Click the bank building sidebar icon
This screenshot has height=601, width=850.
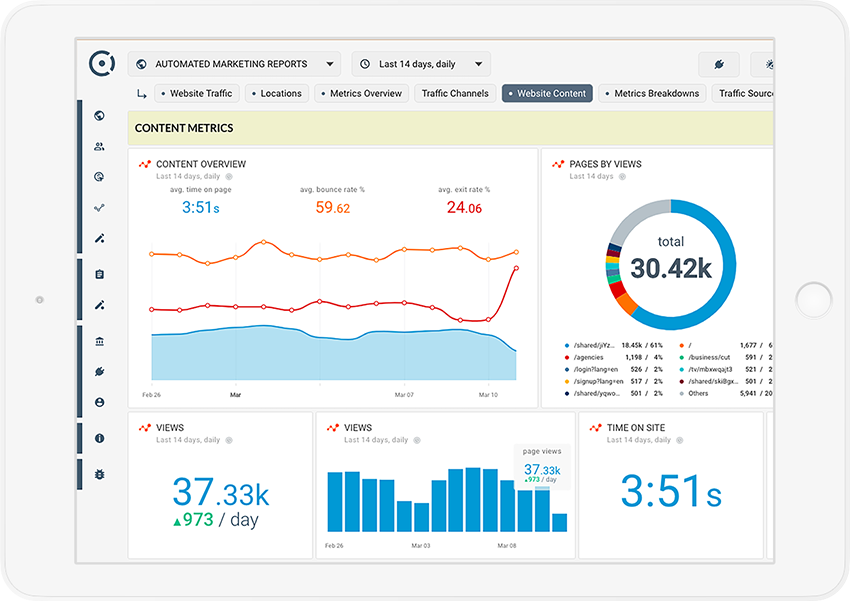tap(99, 341)
